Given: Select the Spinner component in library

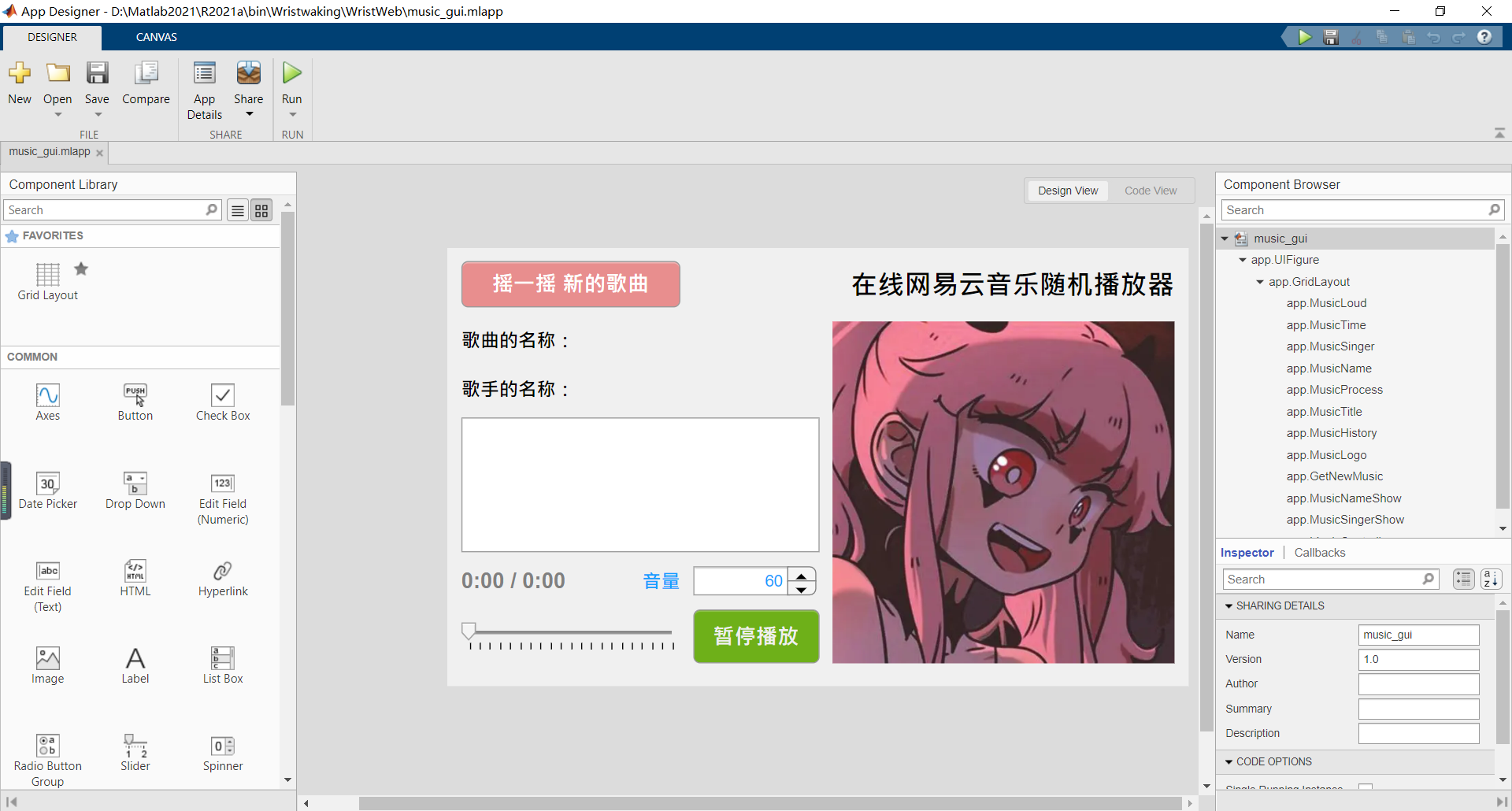Looking at the screenshot, I should coord(223,753).
